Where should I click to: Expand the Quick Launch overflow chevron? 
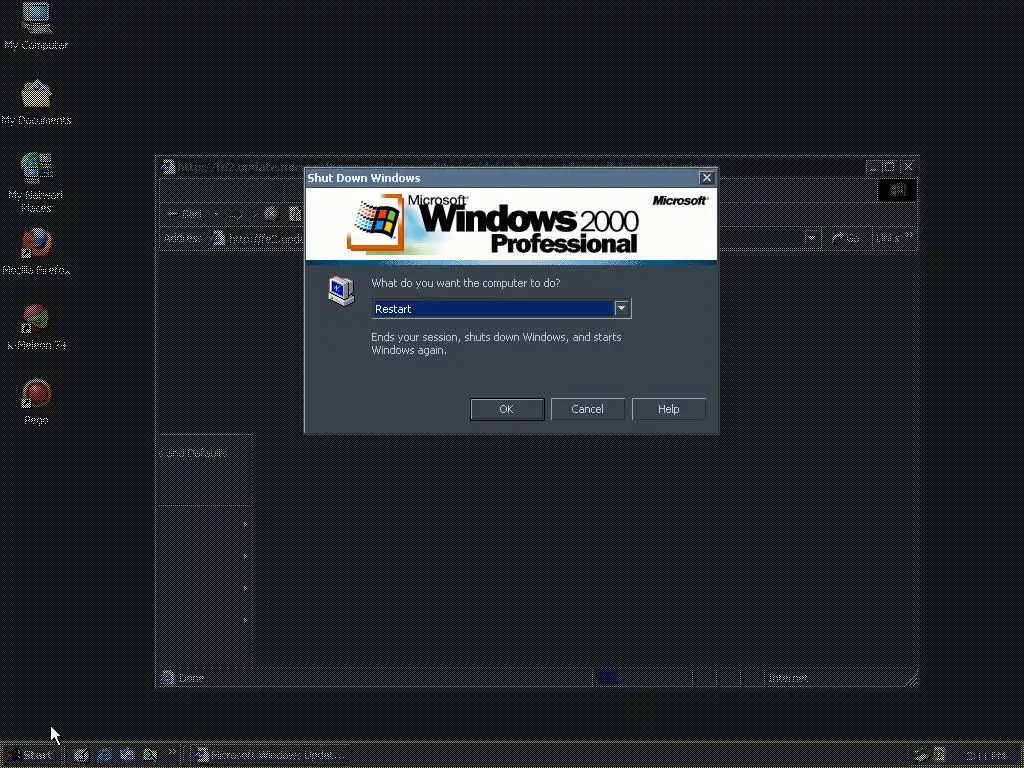(172, 752)
